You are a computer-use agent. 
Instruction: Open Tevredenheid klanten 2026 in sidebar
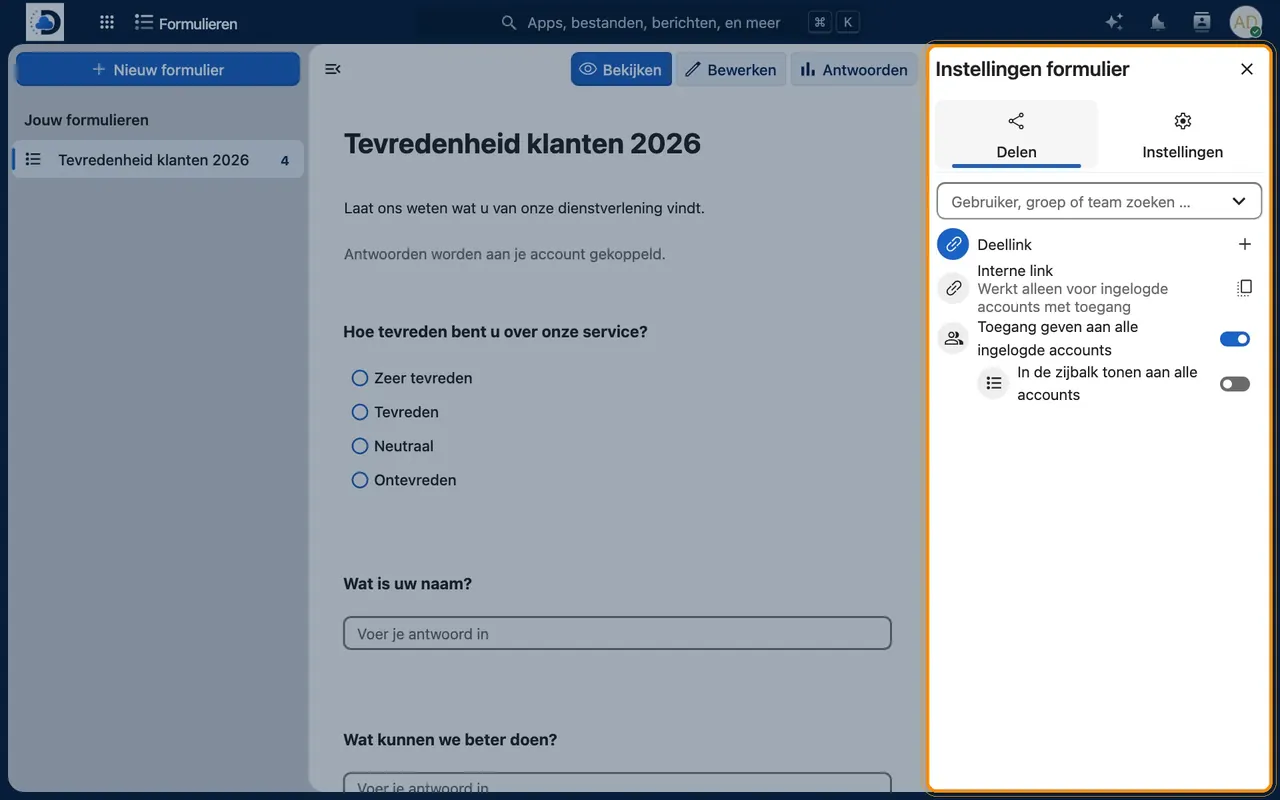[x=158, y=160]
